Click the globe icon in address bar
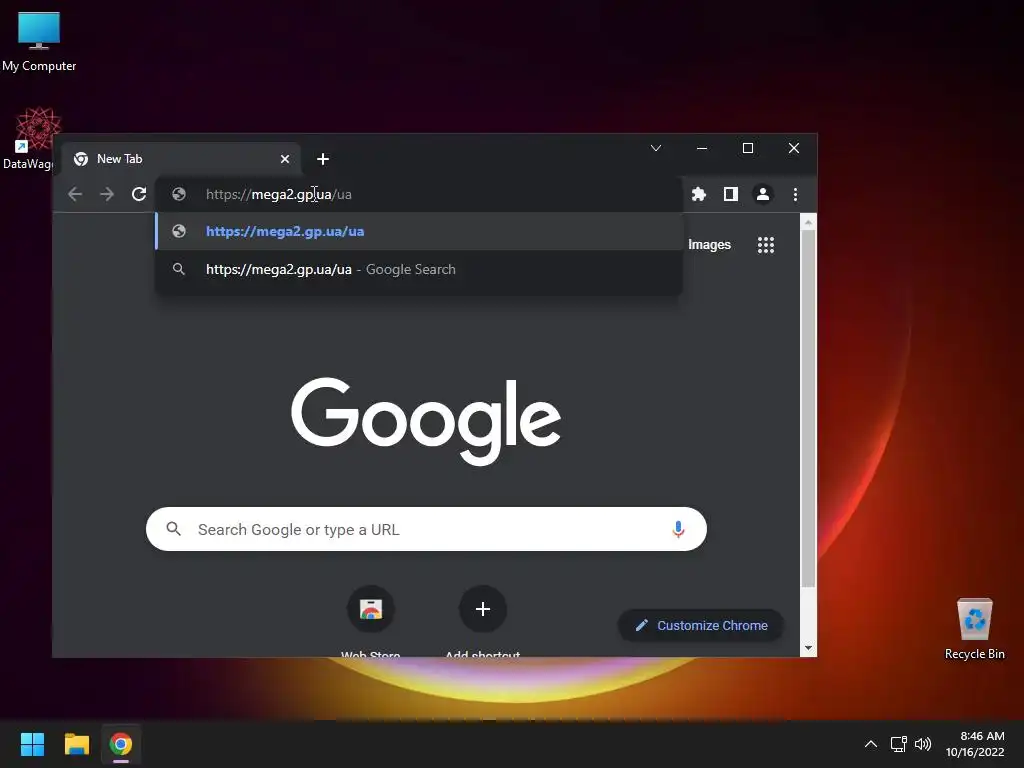The width and height of the screenshot is (1024, 768). click(179, 194)
